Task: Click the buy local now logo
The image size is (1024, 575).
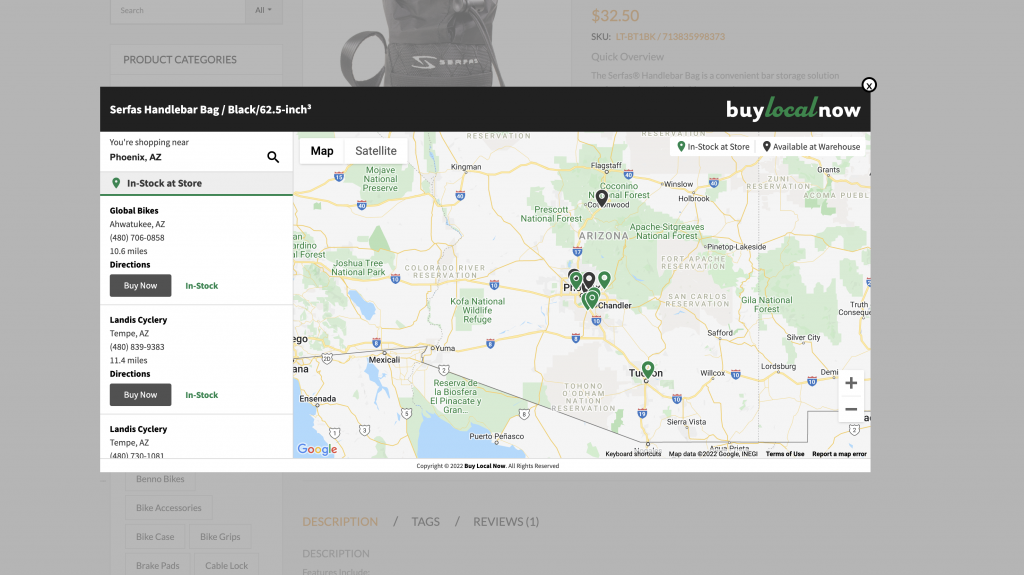Action: (x=793, y=109)
